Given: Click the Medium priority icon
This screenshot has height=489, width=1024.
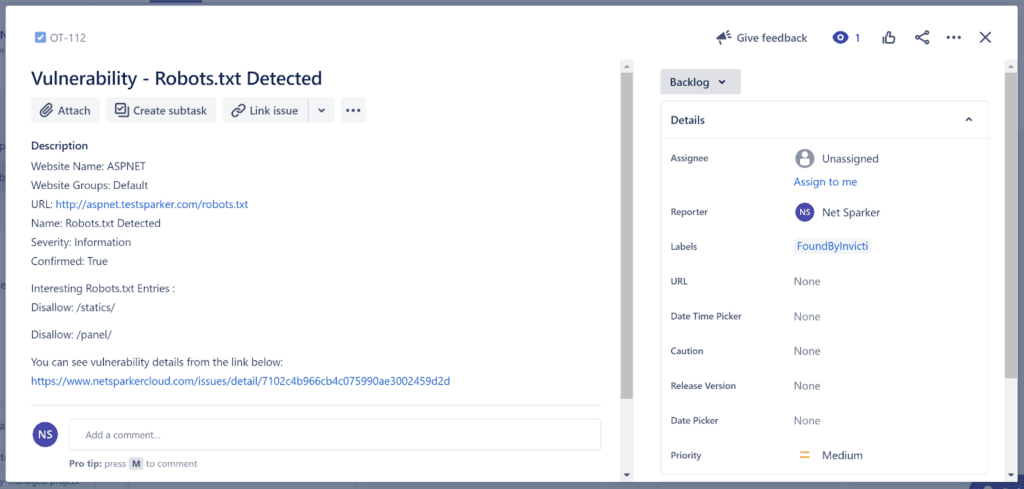Looking at the screenshot, I should click(804, 455).
